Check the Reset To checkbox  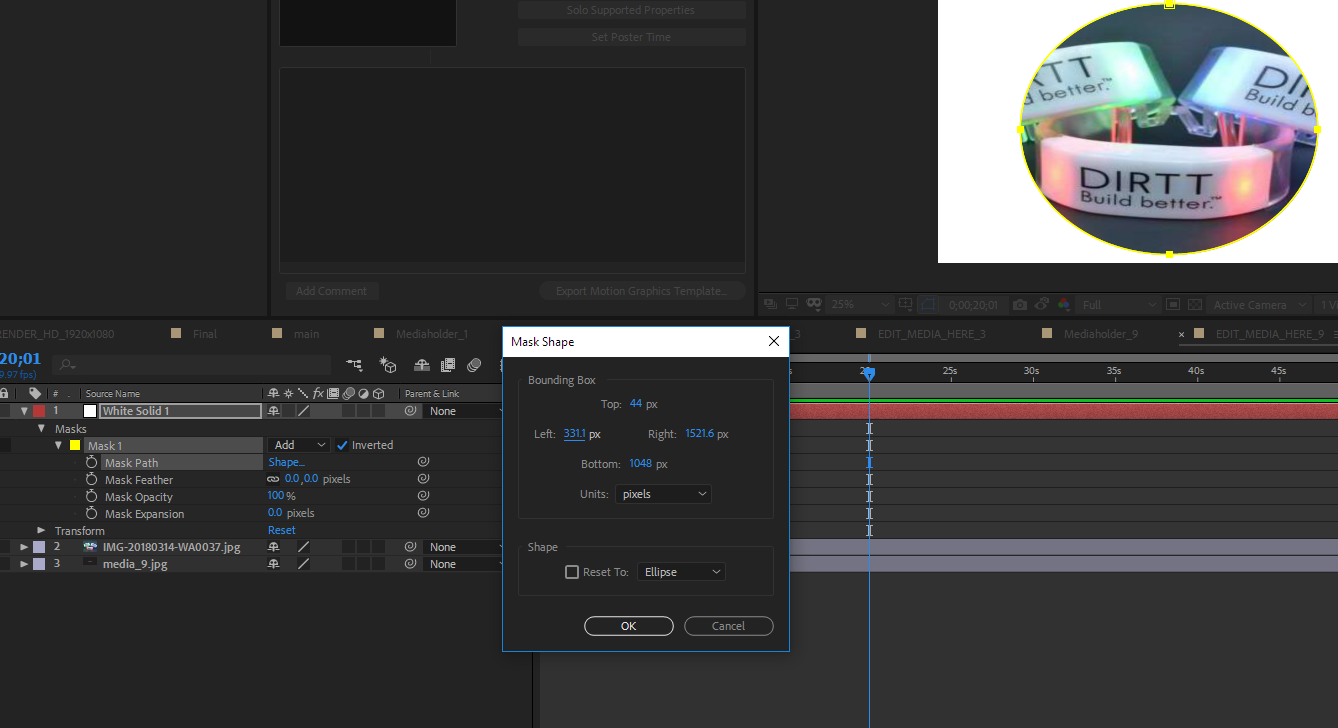572,572
